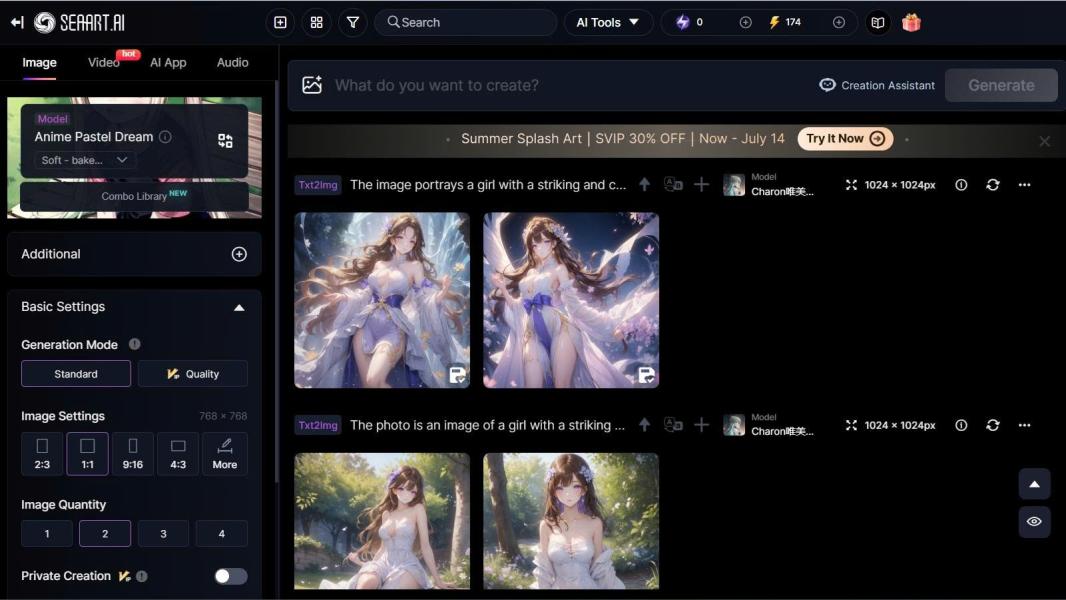Select the 9:16 aspect ratio
This screenshot has height=600, width=1066.
tap(133, 453)
